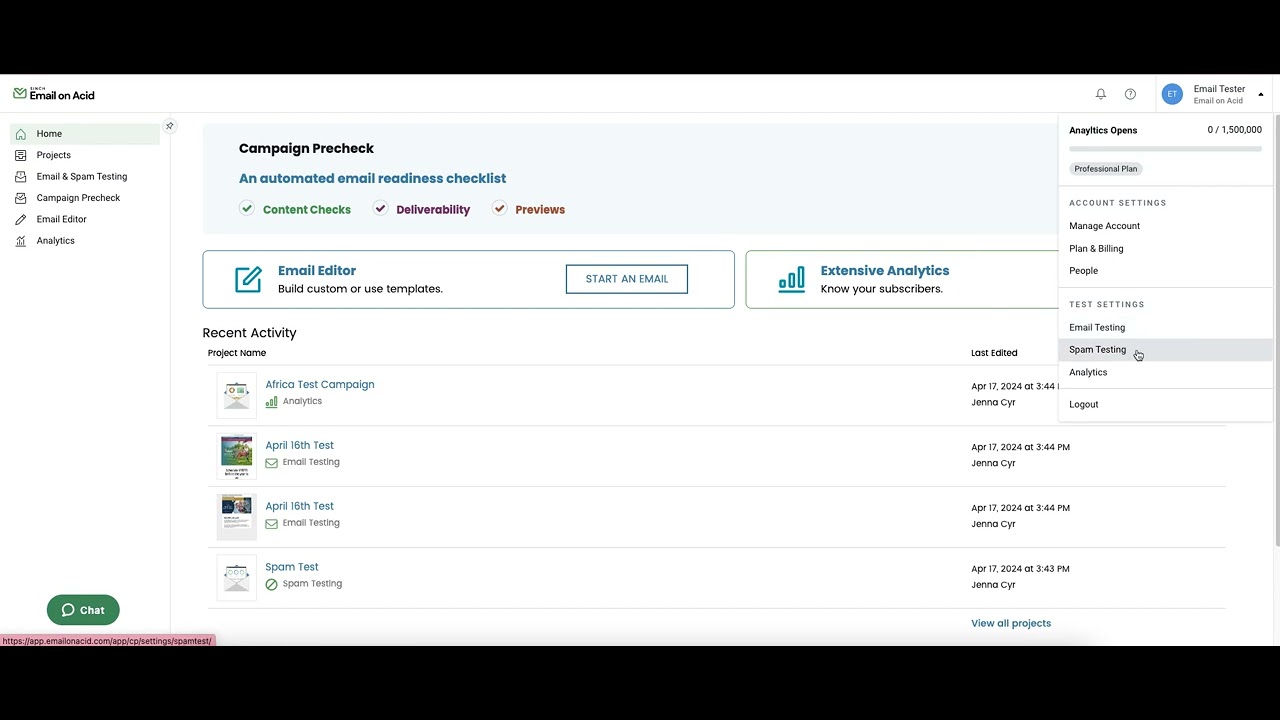Click the Email on Acid logo
Image resolution: width=1280 pixels, height=720 pixels.
click(54, 94)
